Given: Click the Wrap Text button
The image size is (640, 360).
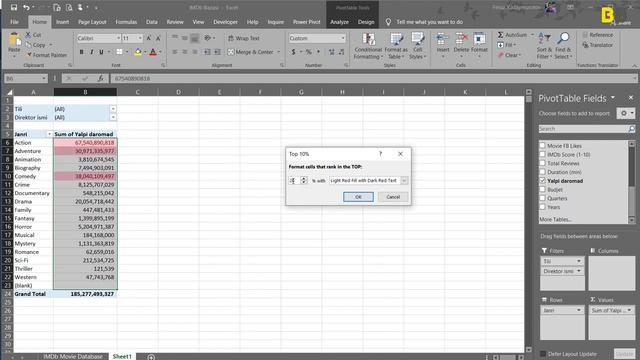Looking at the screenshot, I should 244,38.
